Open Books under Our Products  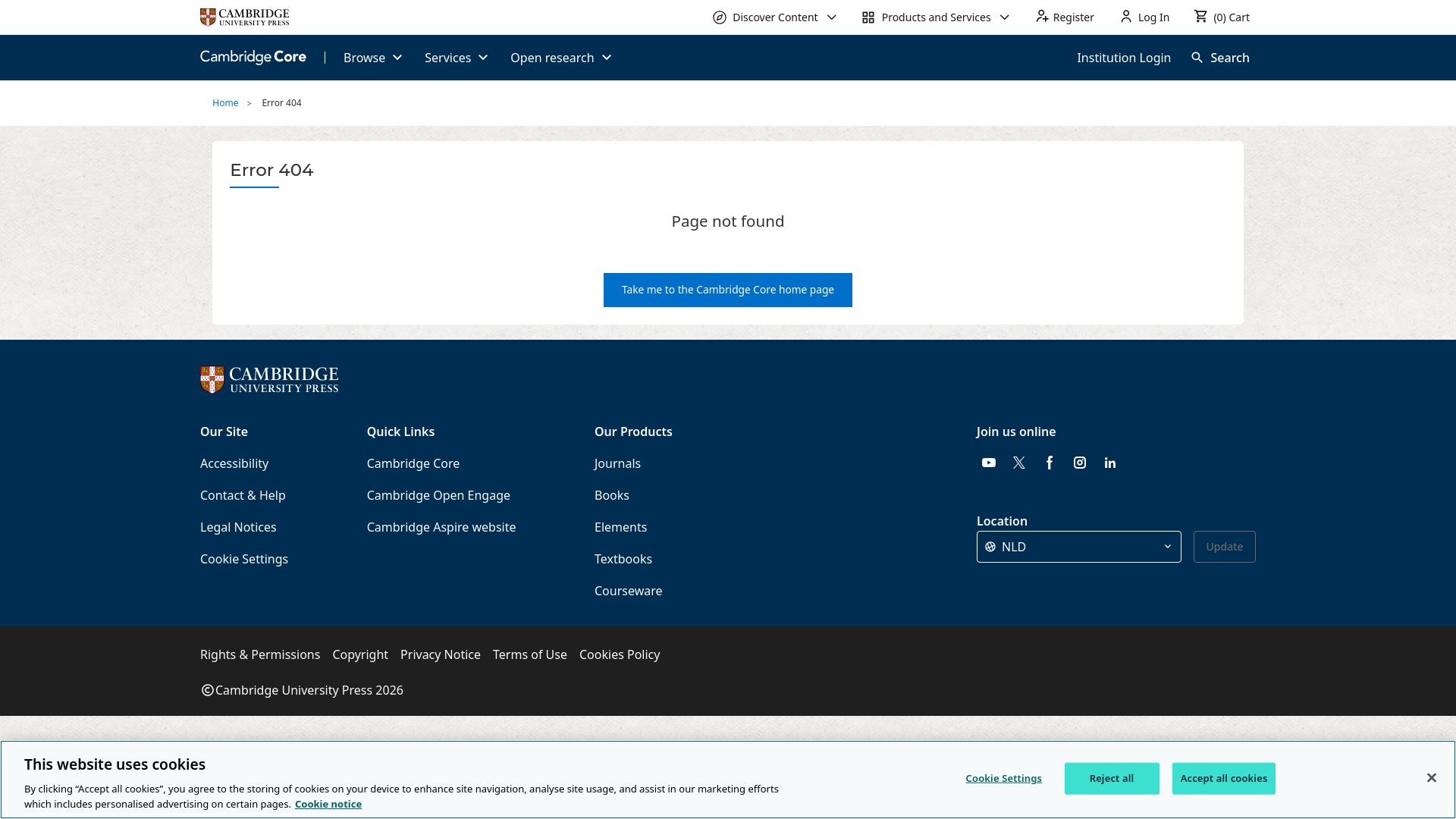click(x=612, y=495)
